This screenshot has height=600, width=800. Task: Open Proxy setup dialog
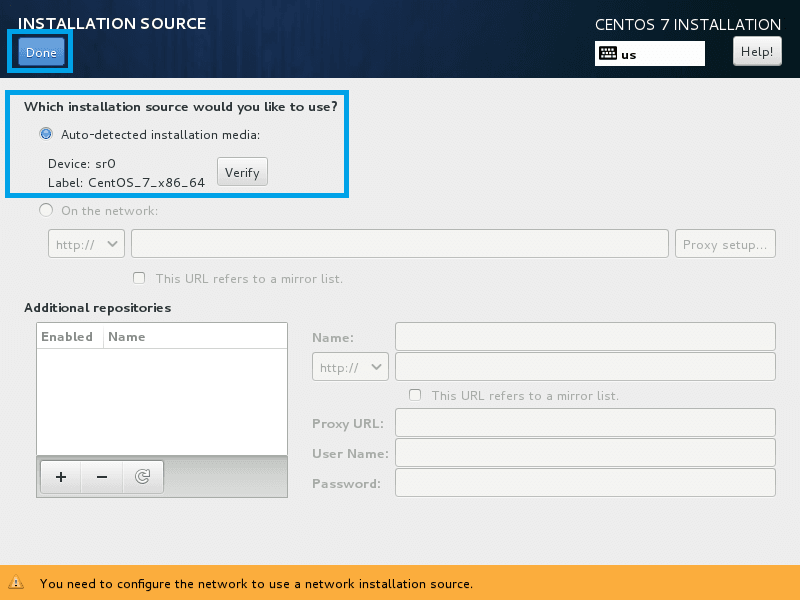(x=725, y=244)
